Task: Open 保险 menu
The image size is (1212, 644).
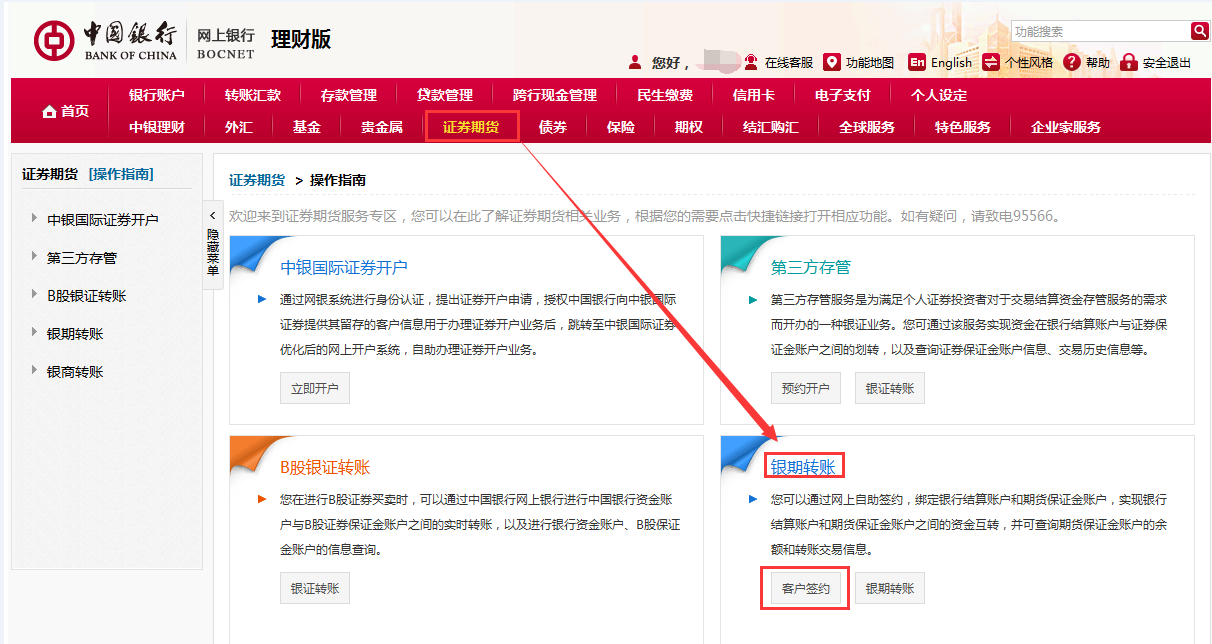Action: point(621,127)
